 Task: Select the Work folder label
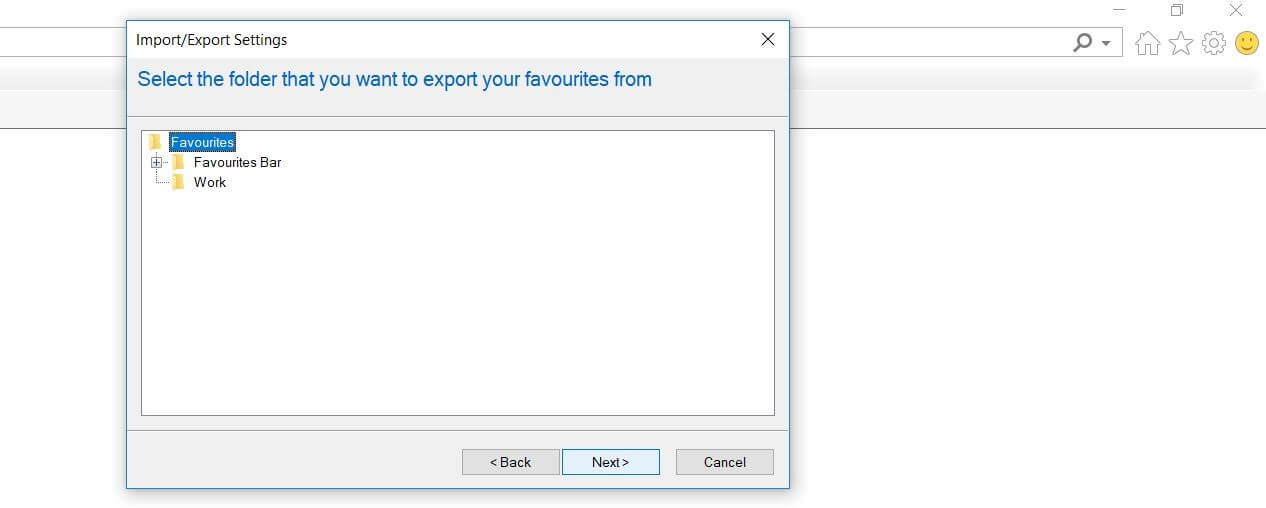[x=210, y=182]
